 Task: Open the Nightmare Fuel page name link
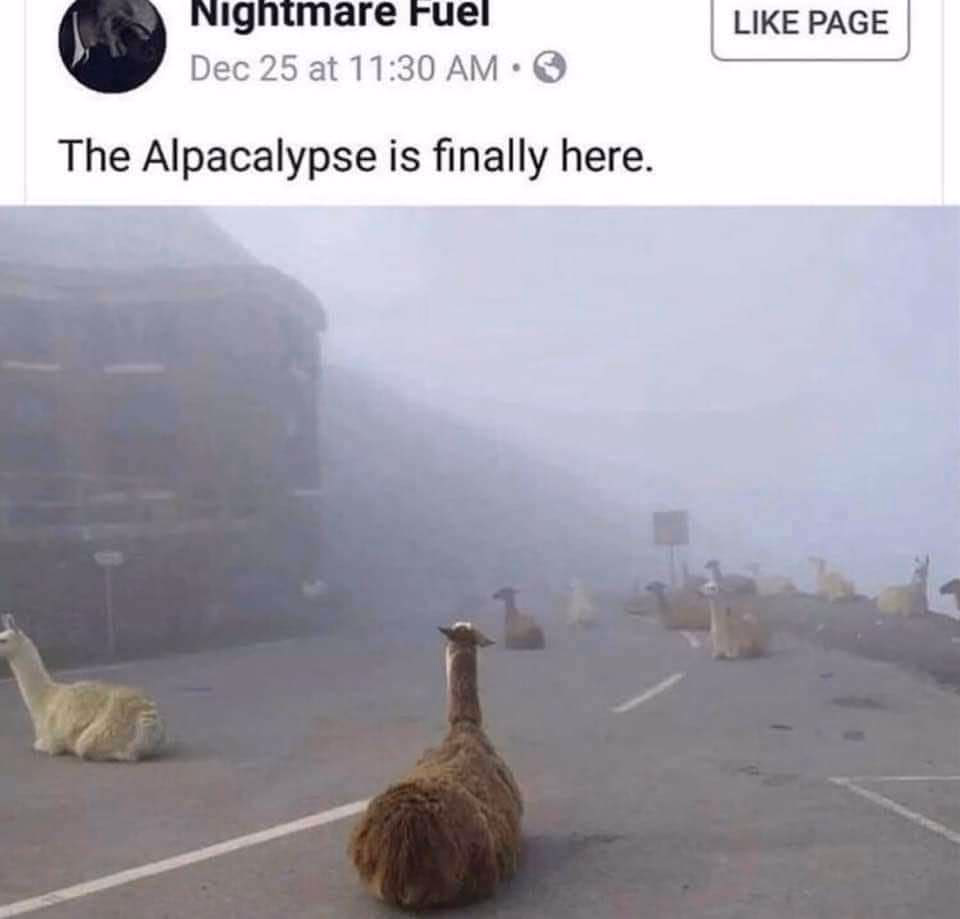pyautogui.click(x=340, y=13)
